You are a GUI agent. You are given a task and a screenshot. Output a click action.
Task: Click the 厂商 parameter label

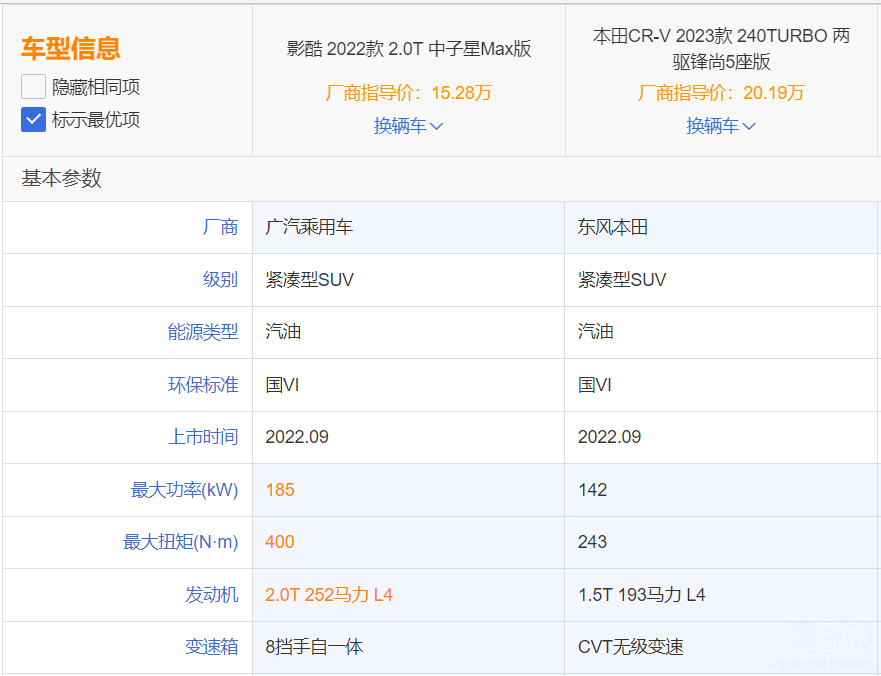pyautogui.click(x=220, y=227)
